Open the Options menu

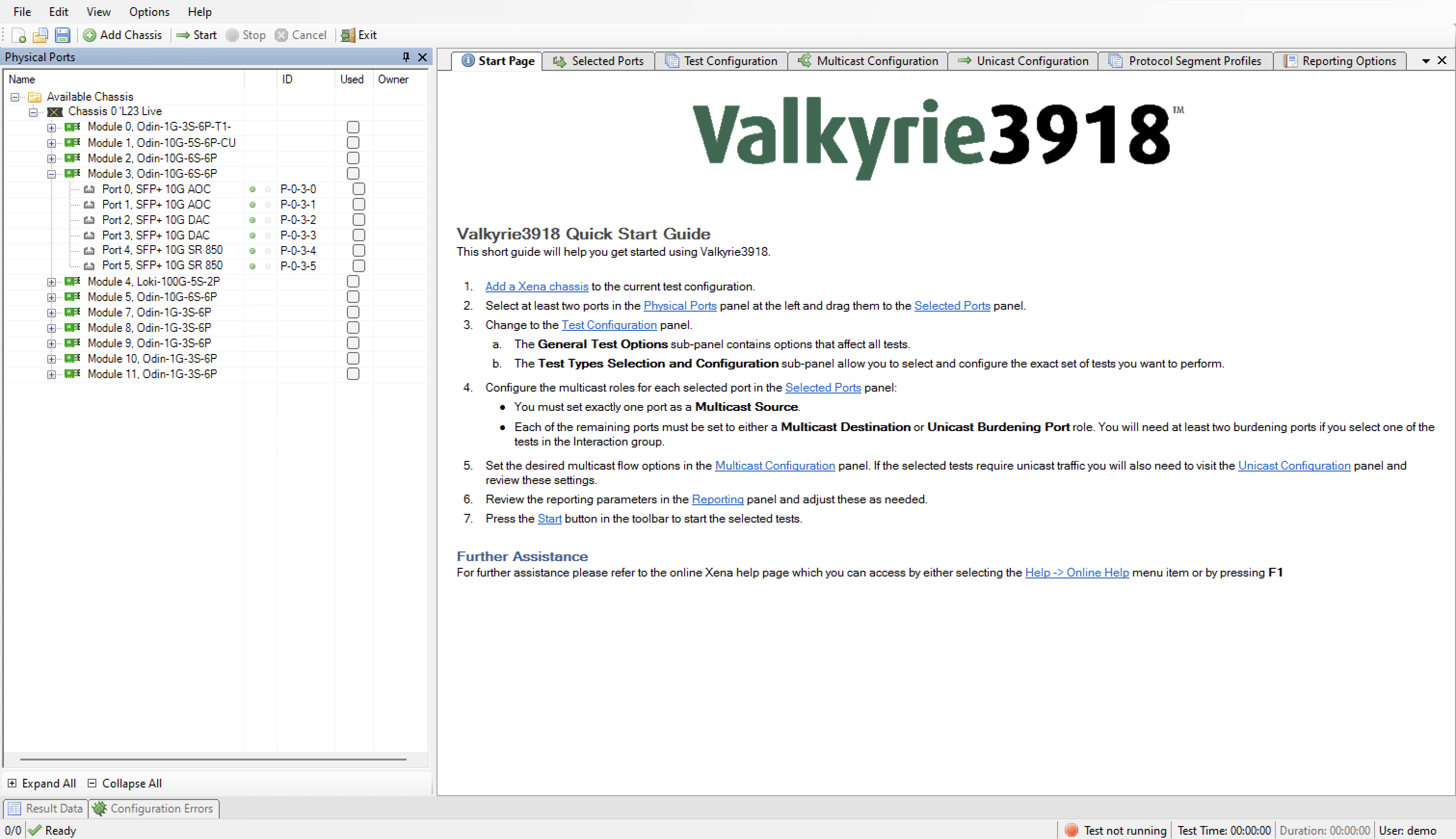[149, 12]
